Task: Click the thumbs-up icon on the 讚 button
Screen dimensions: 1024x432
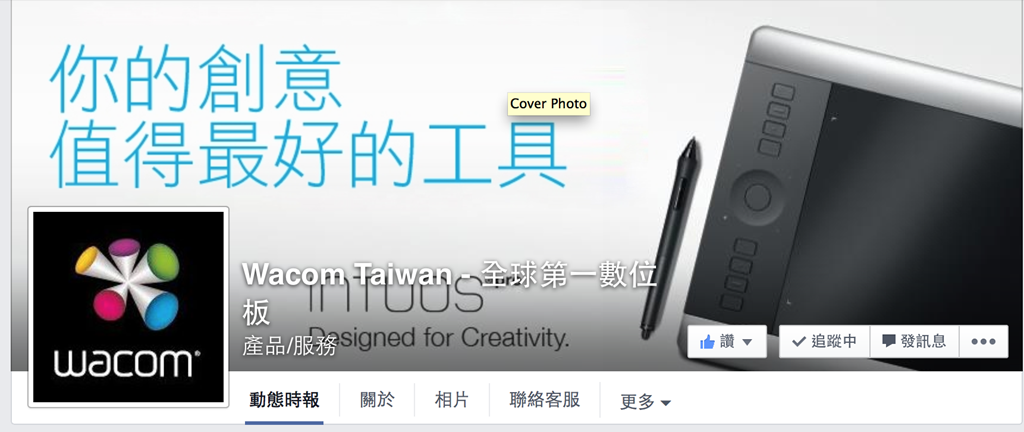Action: [707, 341]
